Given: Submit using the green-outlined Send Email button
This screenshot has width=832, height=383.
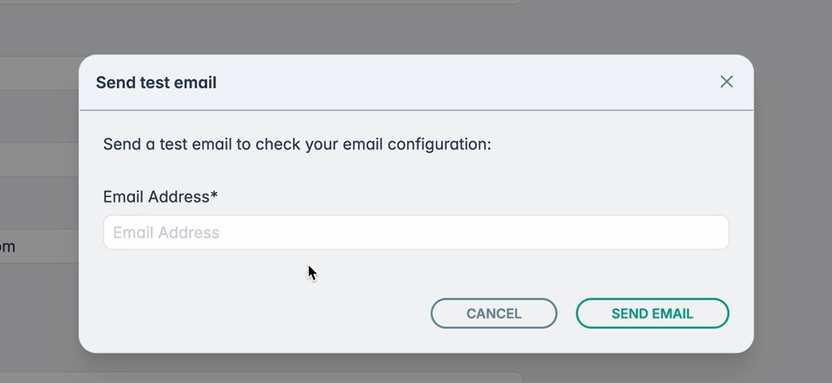Looking at the screenshot, I should (652, 314).
